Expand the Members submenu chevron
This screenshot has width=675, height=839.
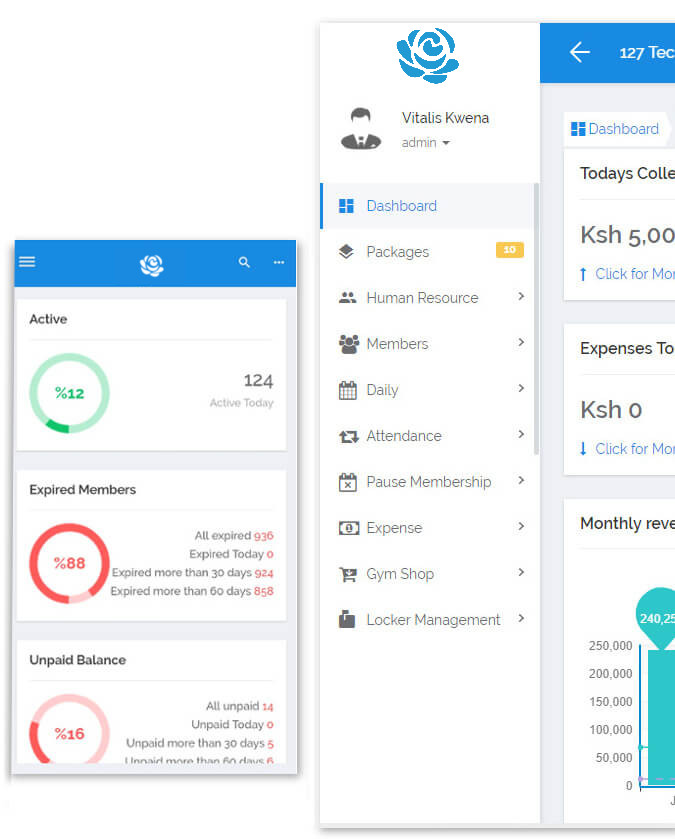[x=521, y=342]
